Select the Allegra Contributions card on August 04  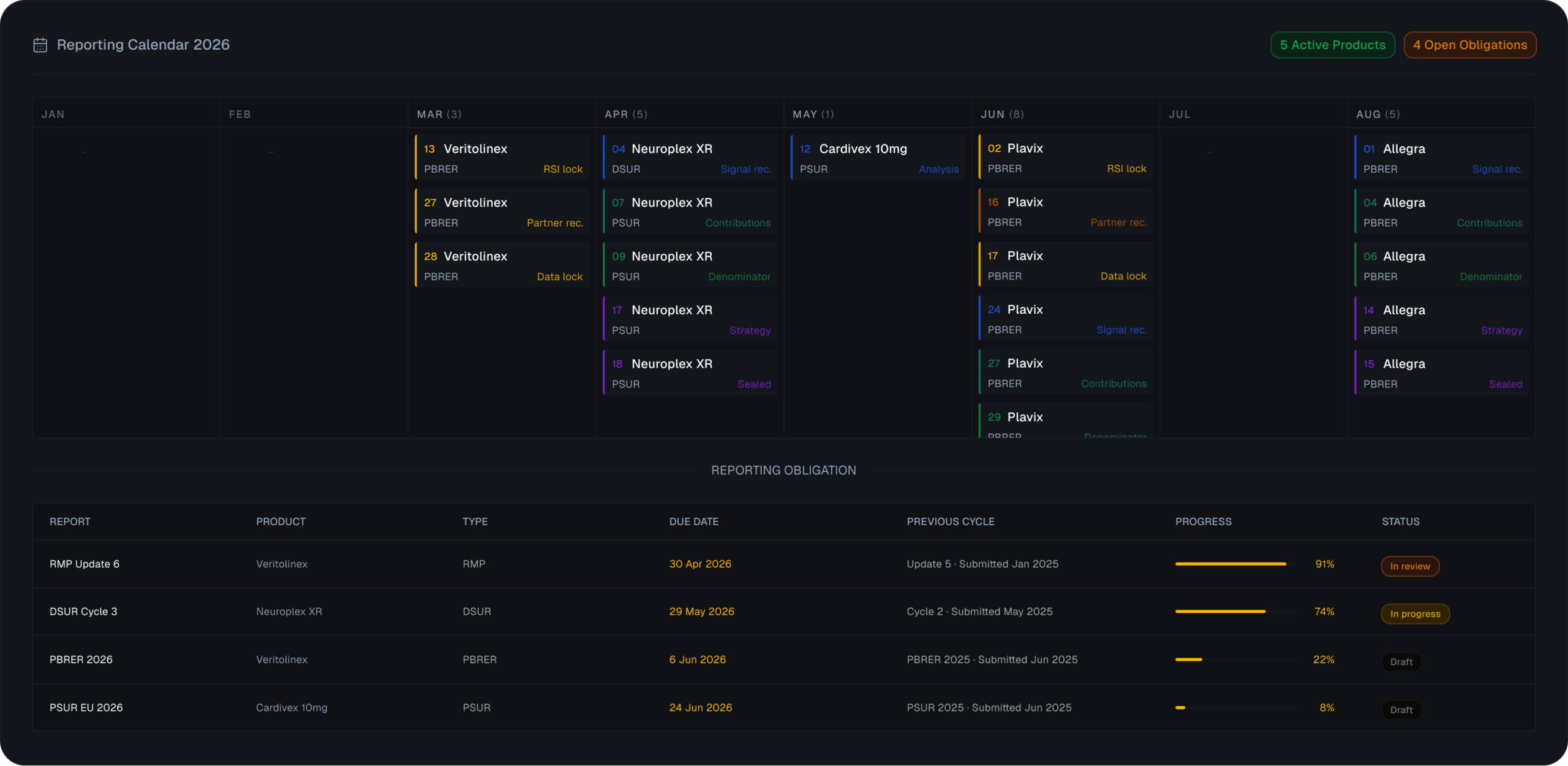pyautogui.click(x=1442, y=211)
